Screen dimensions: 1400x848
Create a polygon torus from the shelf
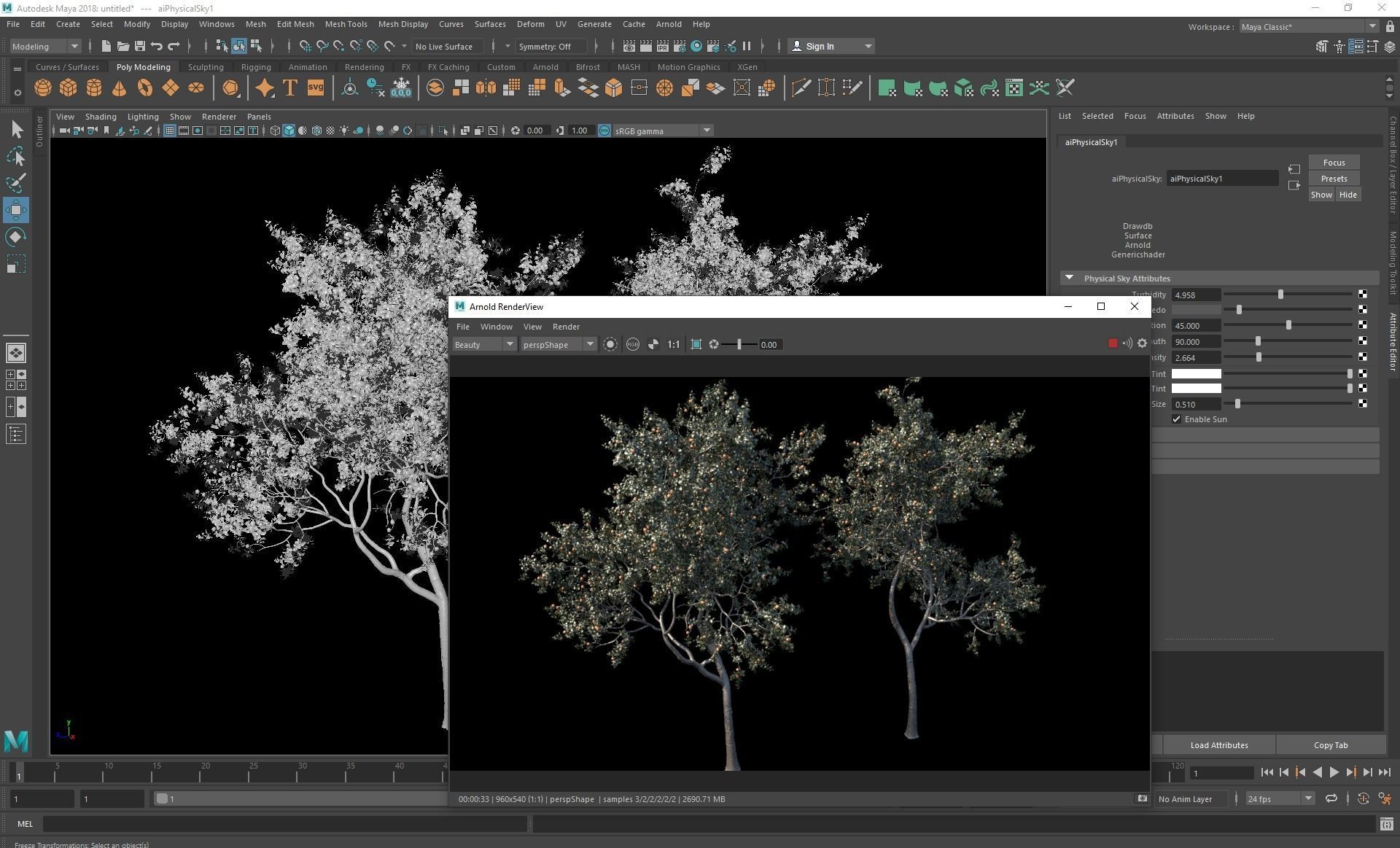[145, 88]
